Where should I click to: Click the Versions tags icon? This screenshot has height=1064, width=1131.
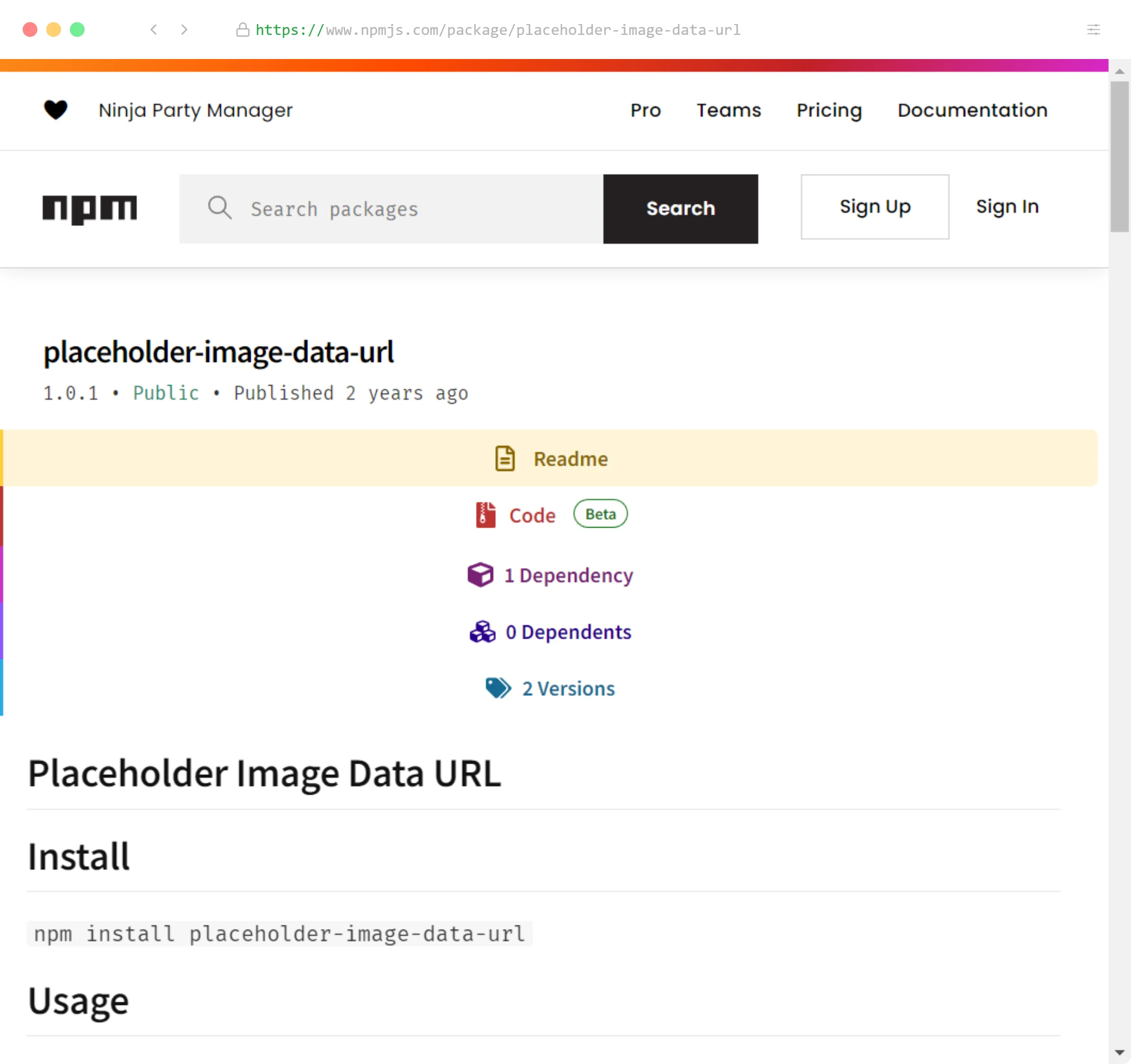(498, 688)
